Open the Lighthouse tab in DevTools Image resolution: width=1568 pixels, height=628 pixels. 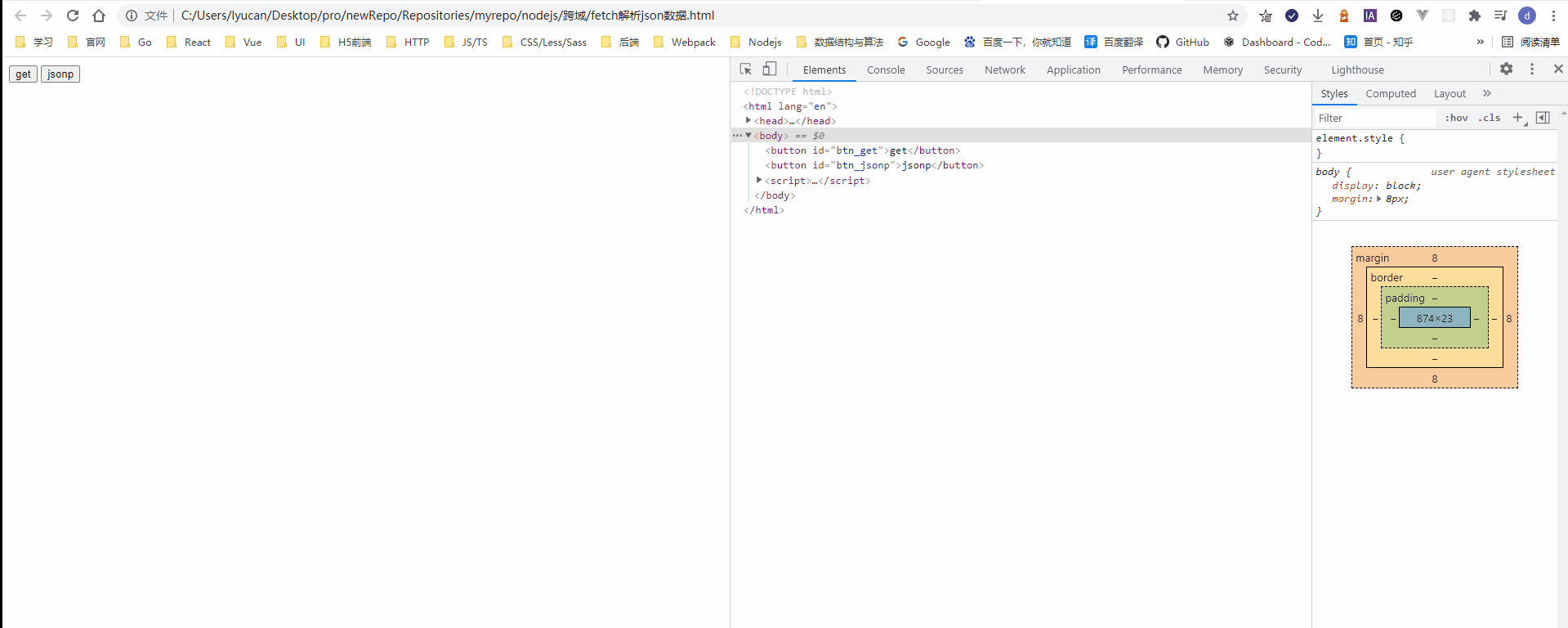[x=1358, y=70]
